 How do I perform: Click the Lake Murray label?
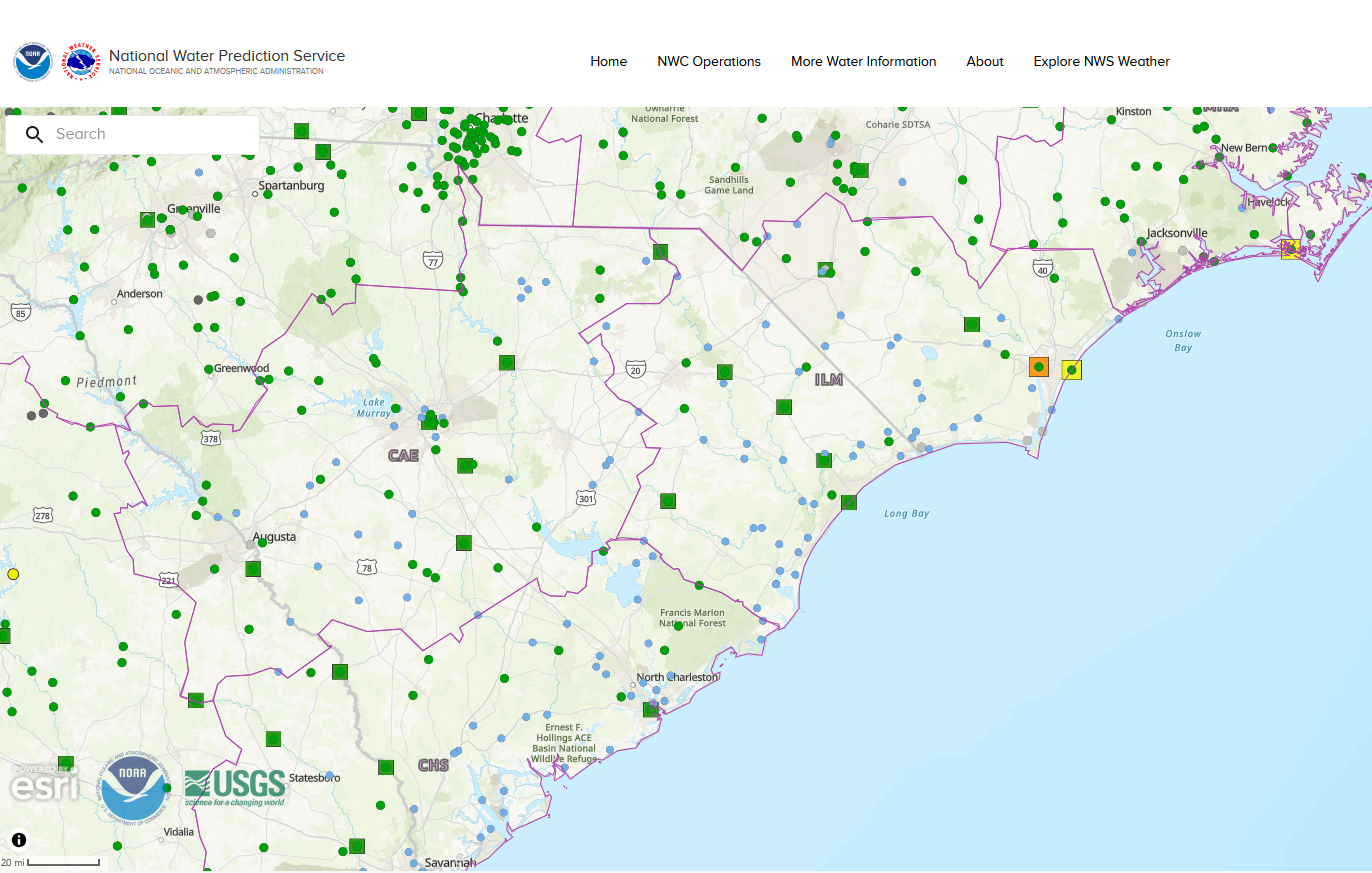click(373, 407)
